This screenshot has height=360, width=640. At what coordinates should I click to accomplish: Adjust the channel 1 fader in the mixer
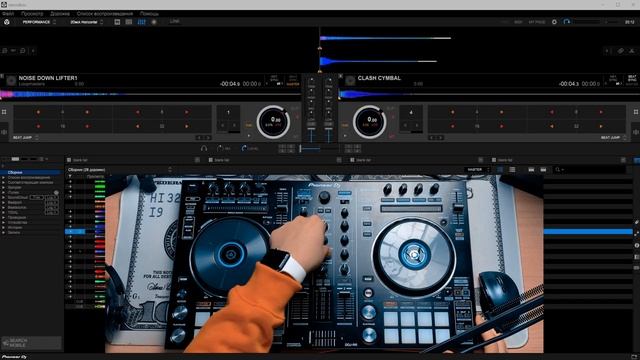click(x=311, y=134)
